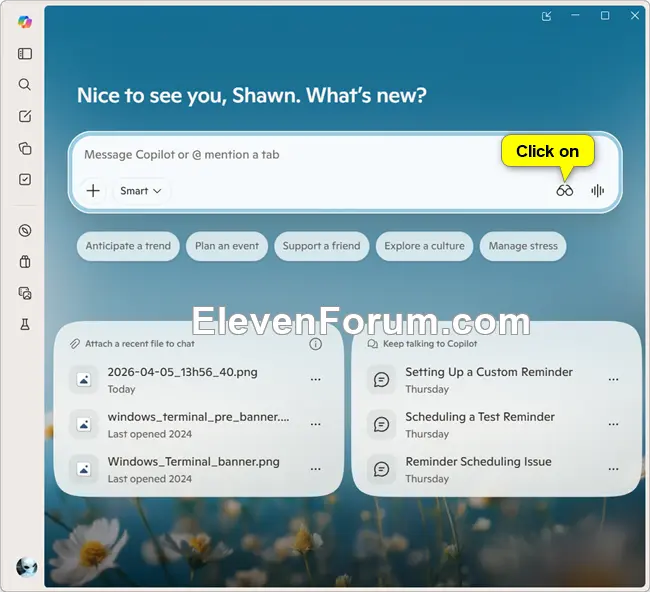Open the user profile avatar
This screenshot has height=592, width=650.
[x=27, y=566]
